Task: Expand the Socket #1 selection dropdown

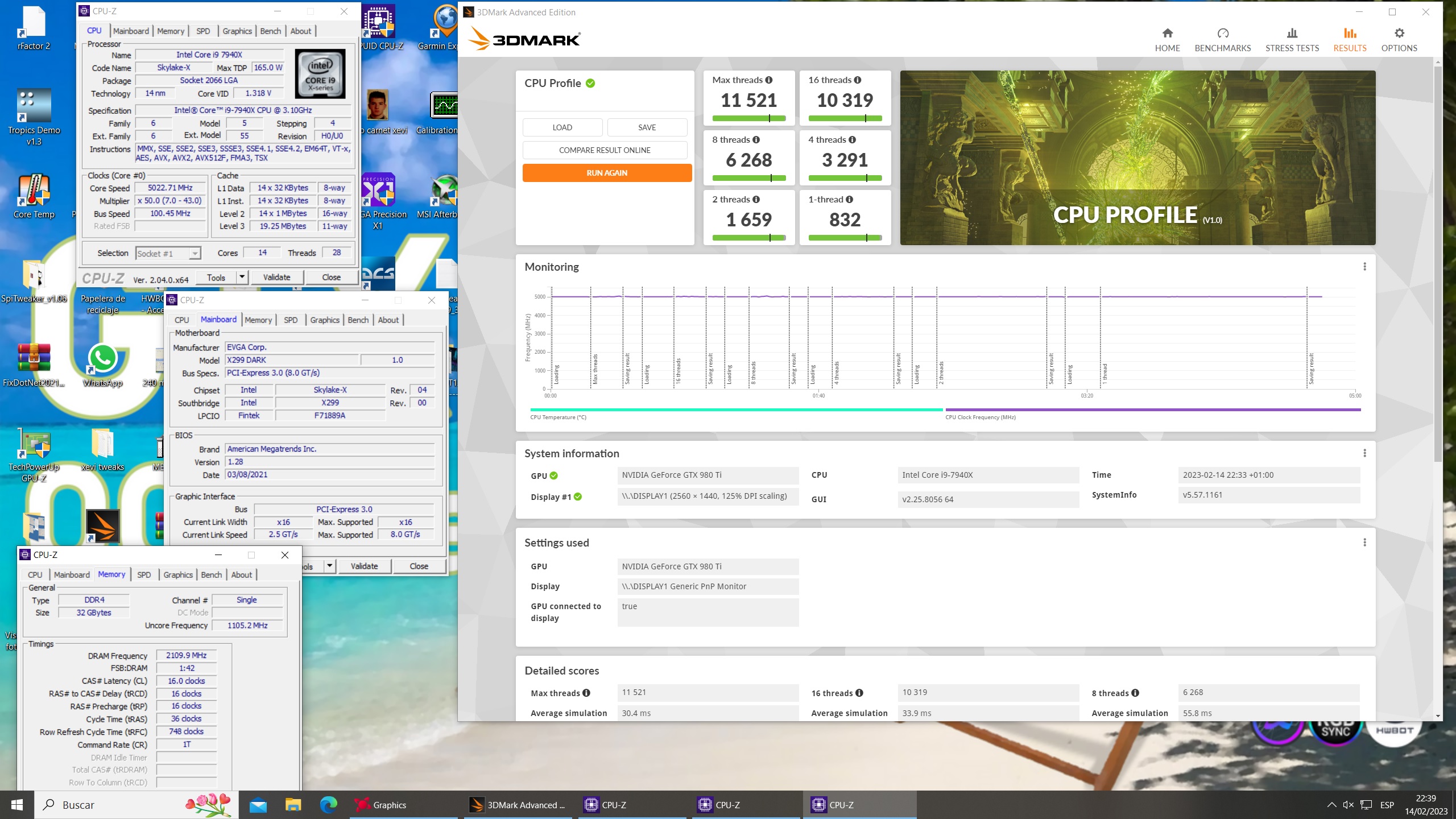Action: click(x=195, y=254)
